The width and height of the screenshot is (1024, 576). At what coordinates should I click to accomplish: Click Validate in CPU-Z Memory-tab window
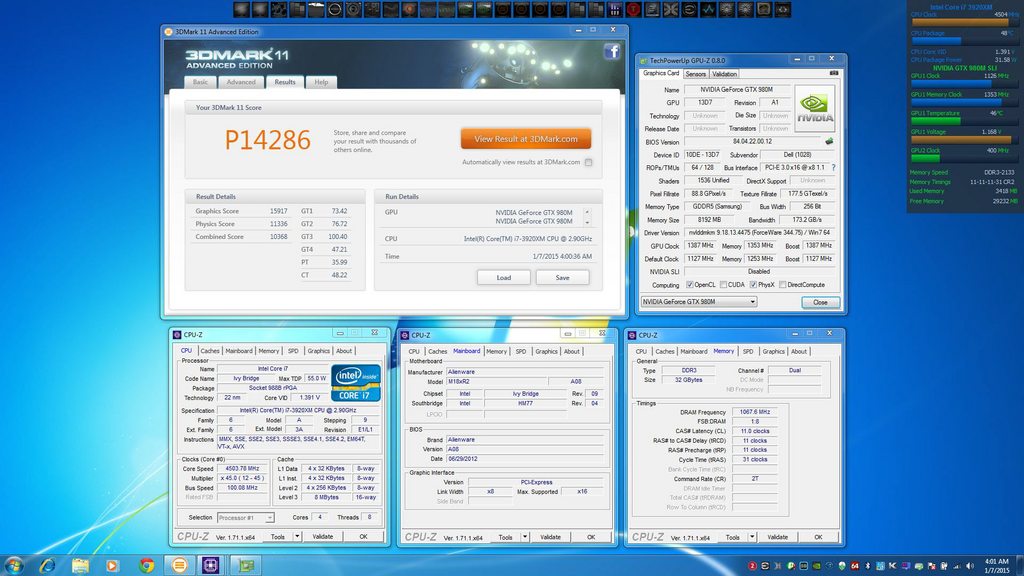tap(777, 537)
